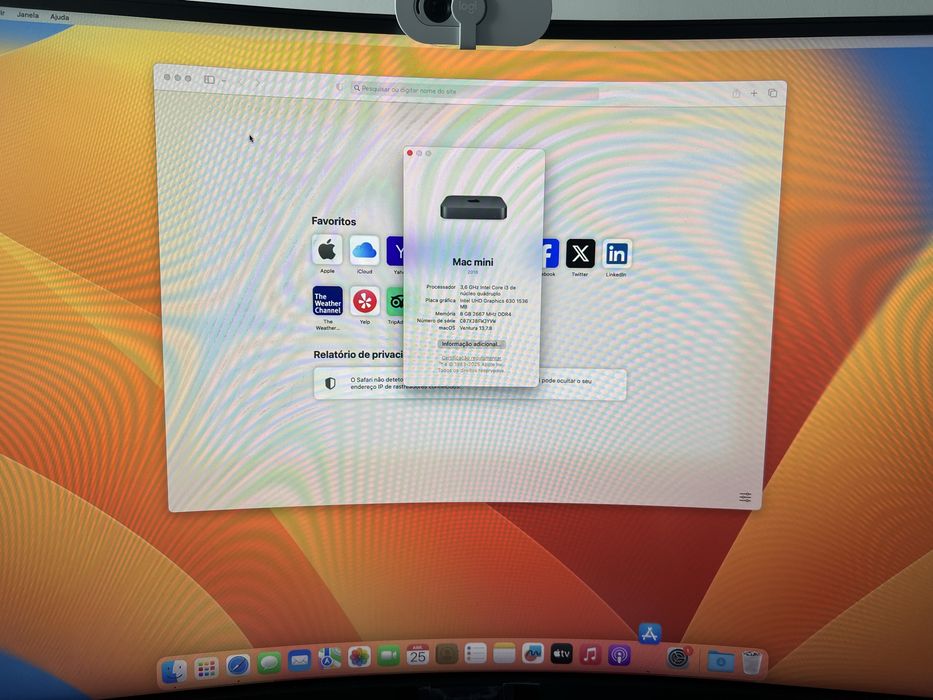Open The Weather Channel favorite
This screenshot has height=700, width=933.
[327, 301]
